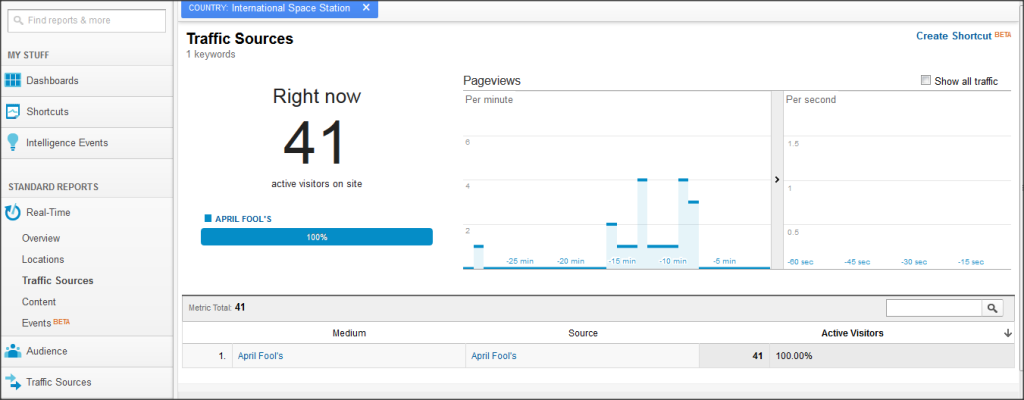
Task: Enable the Show all traffic checkbox
Action: (925, 80)
